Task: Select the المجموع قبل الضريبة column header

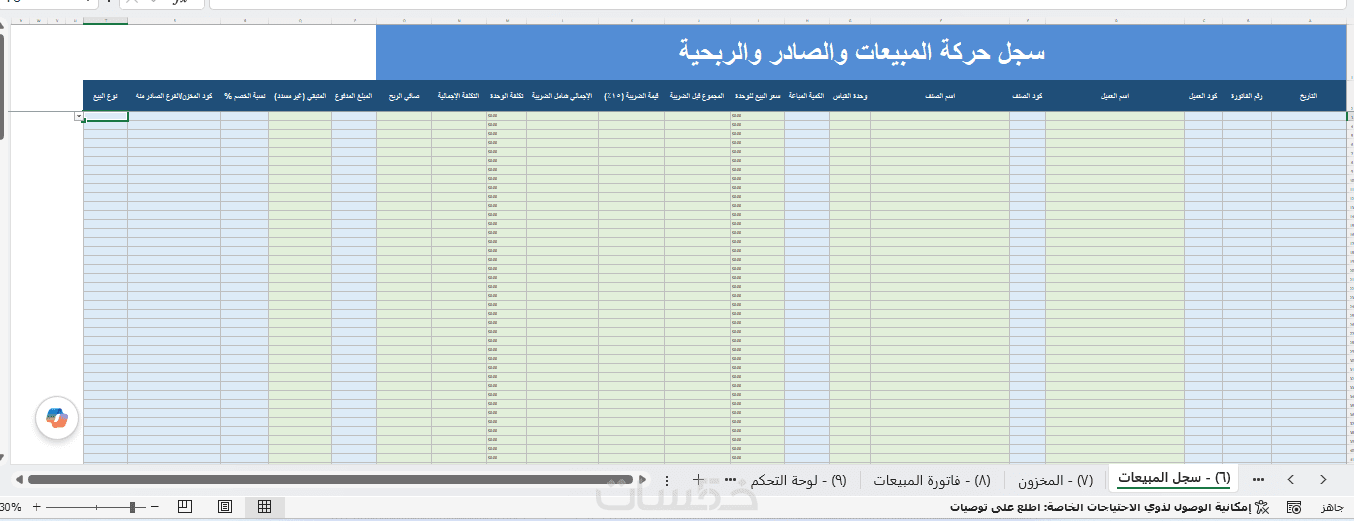Action: click(697, 96)
